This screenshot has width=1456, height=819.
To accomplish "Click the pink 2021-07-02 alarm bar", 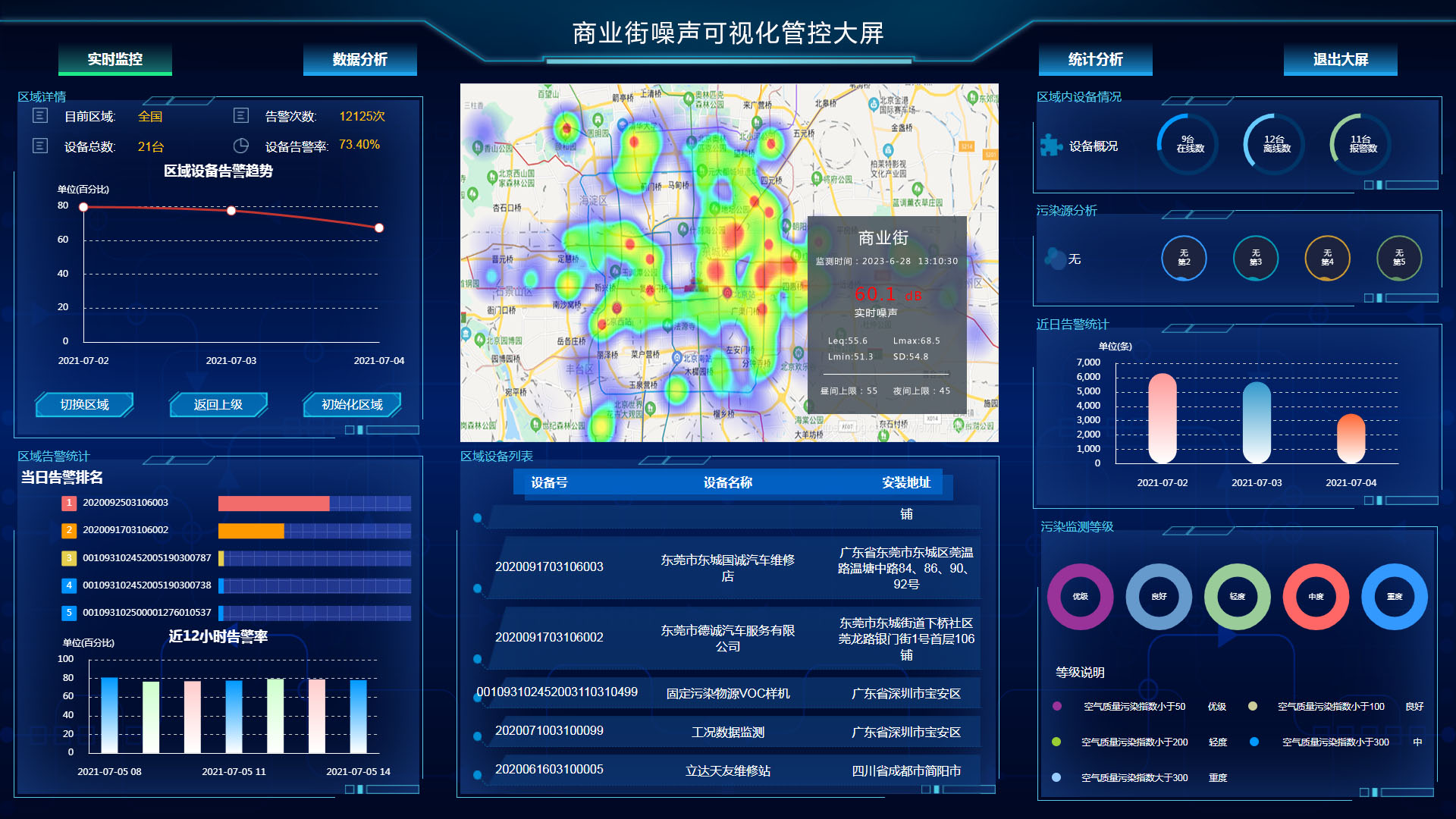I will click(1163, 418).
